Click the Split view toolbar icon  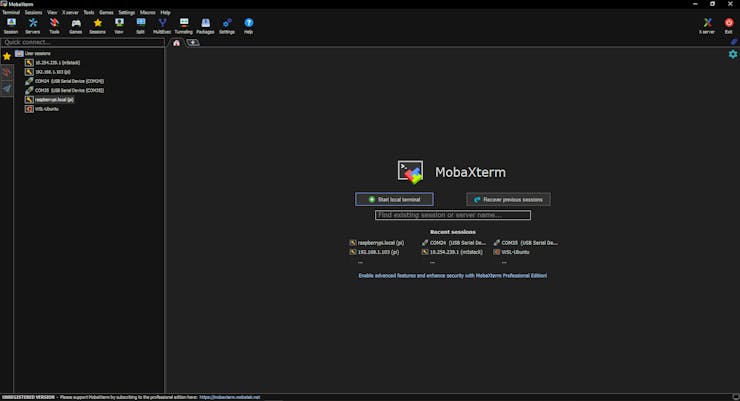pos(141,25)
